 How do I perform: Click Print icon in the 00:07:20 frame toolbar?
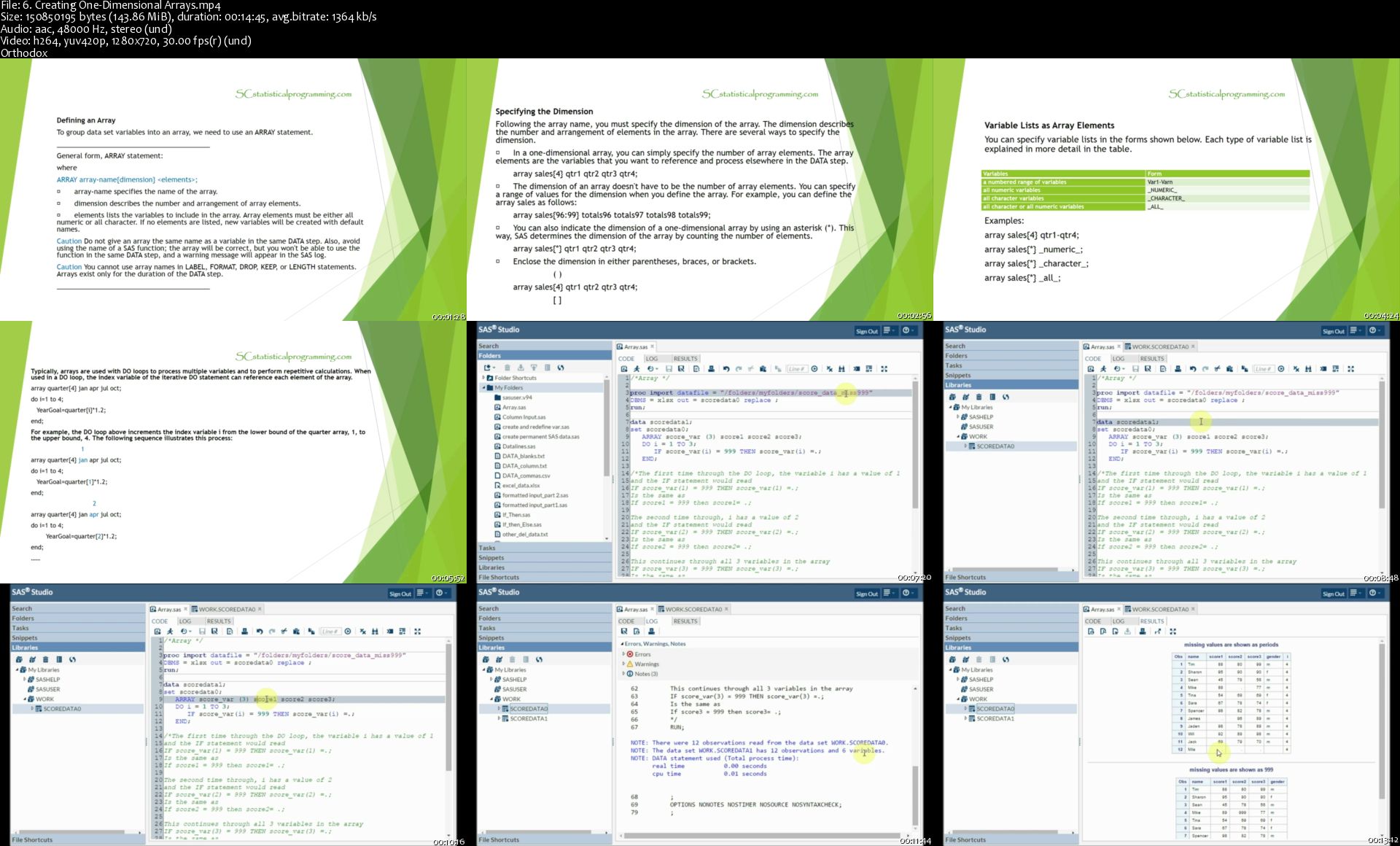tap(711, 369)
